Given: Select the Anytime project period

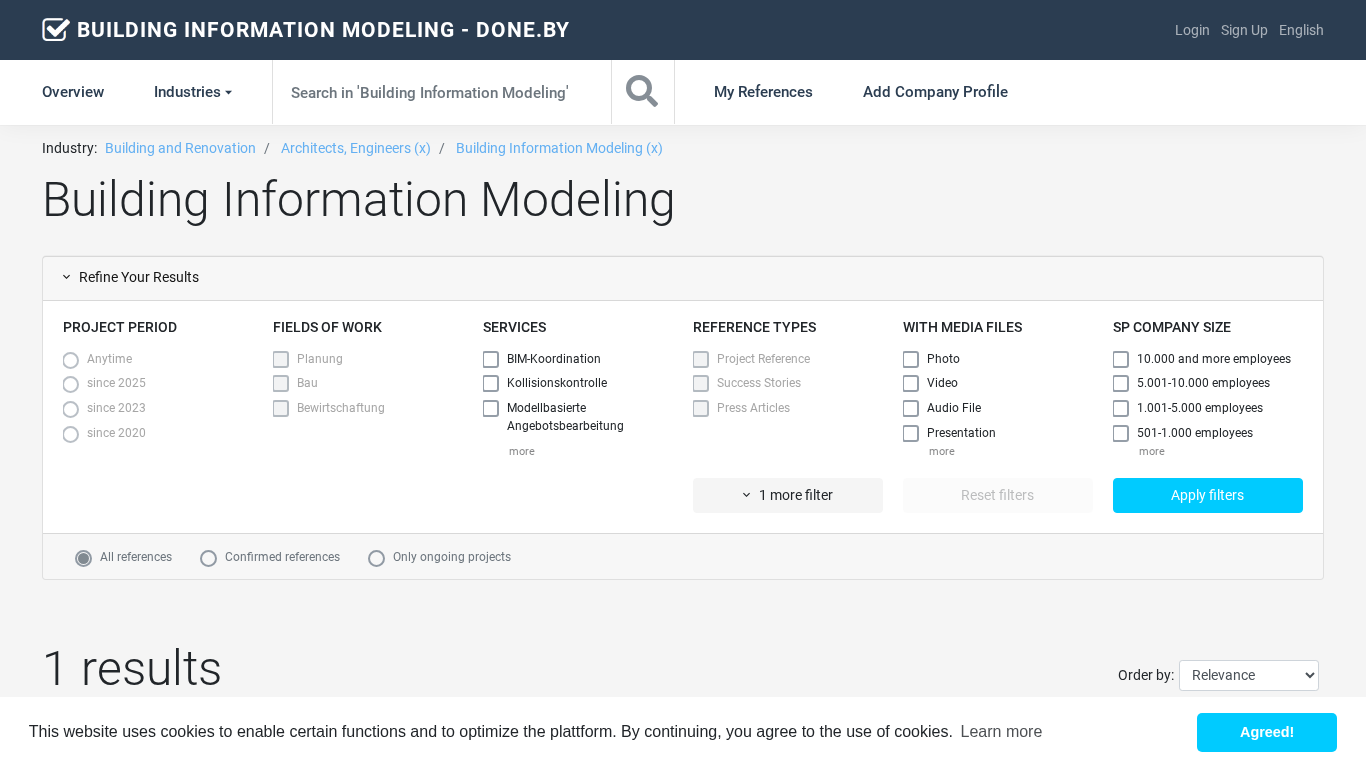Looking at the screenshot, I should point(71,360).
